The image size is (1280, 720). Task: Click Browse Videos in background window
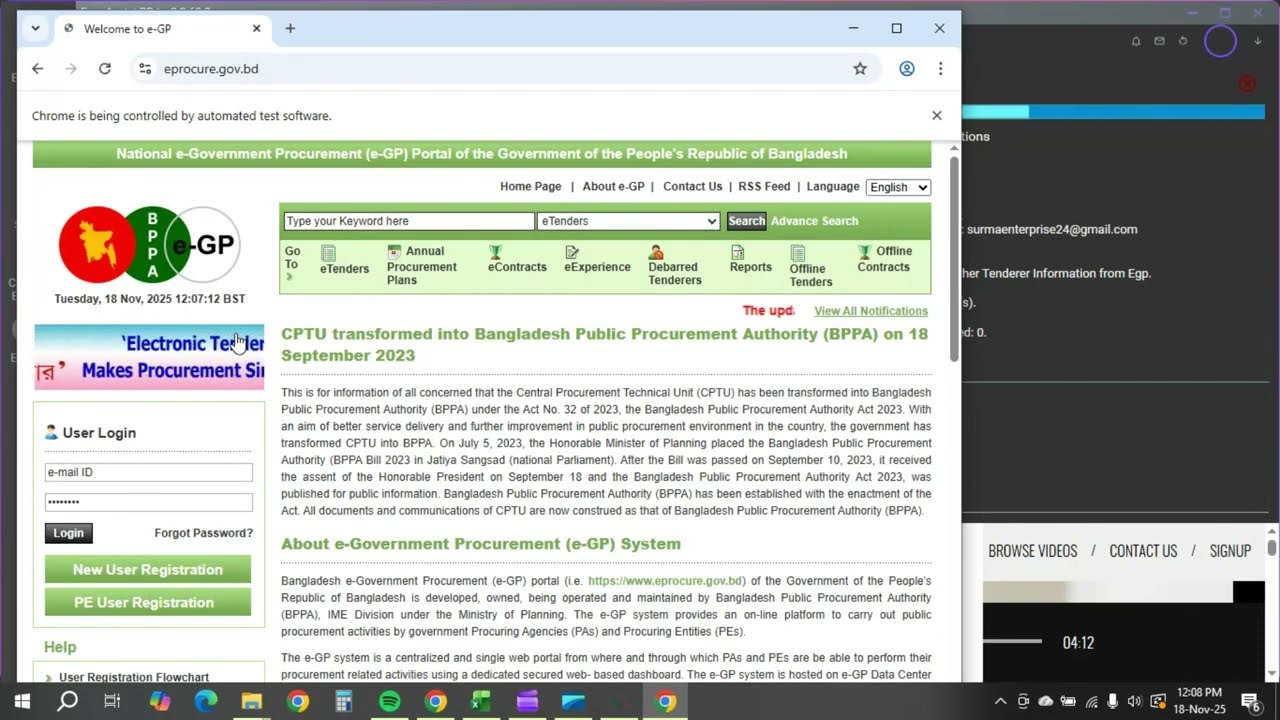click(x=1033, y=551)
